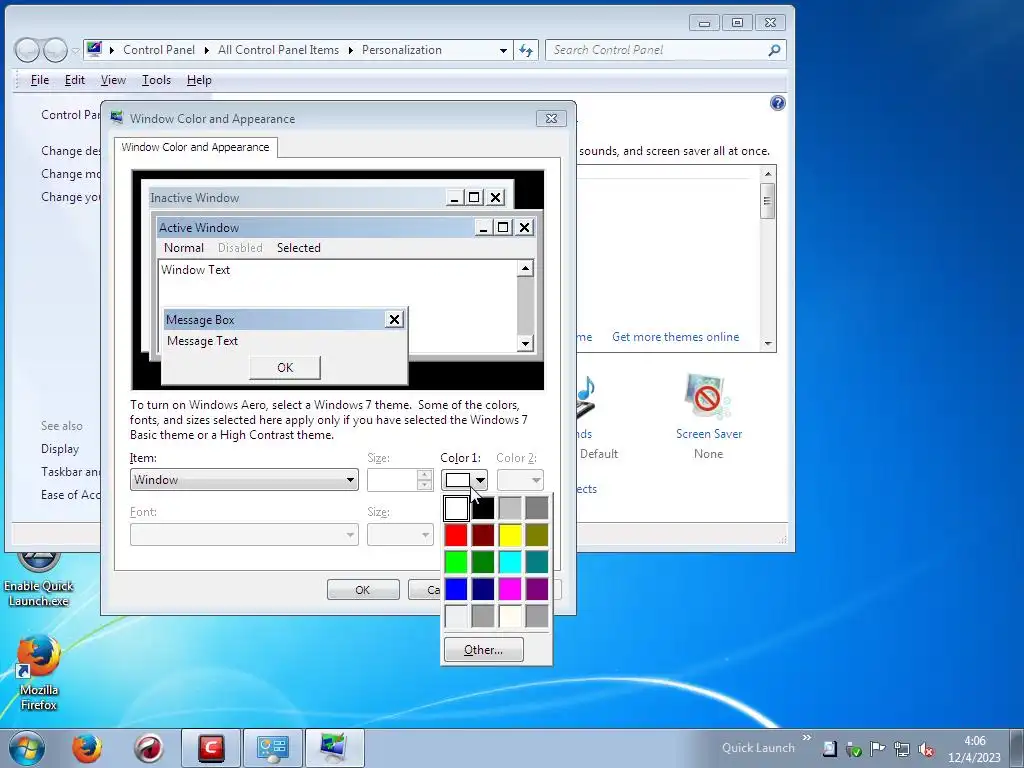Open the Action Center flag icon

tap(877, 749)
